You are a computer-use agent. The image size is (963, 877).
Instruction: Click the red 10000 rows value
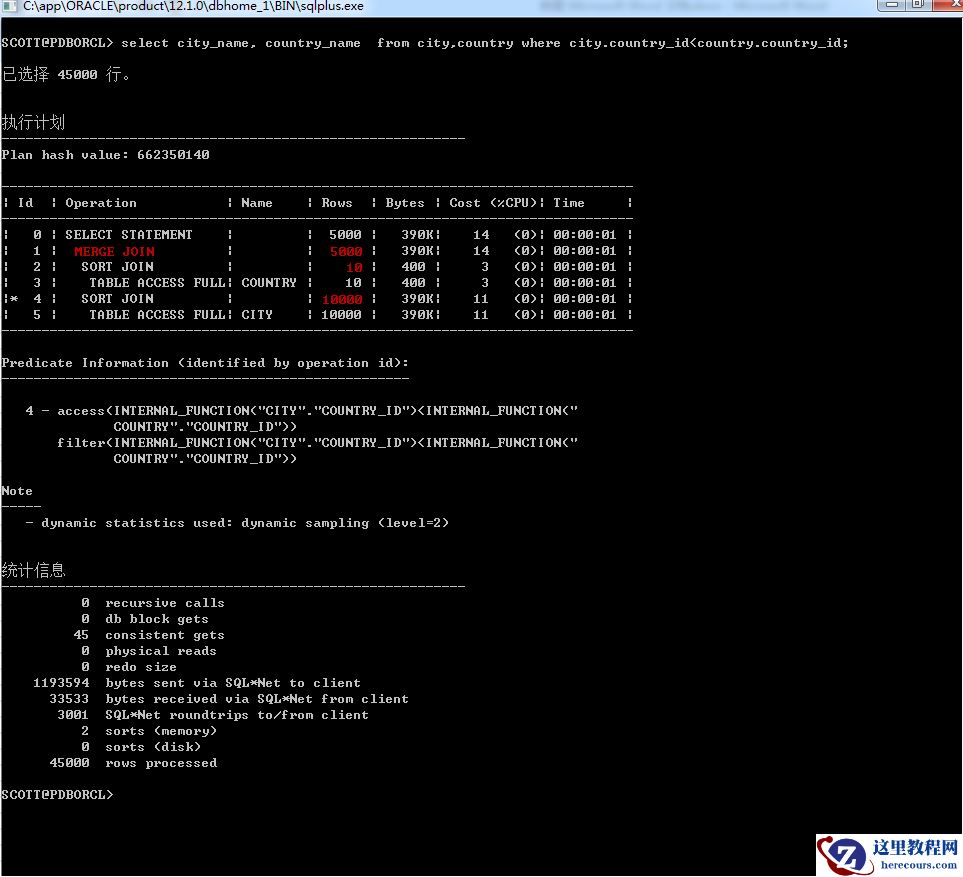tap(342, 299)
